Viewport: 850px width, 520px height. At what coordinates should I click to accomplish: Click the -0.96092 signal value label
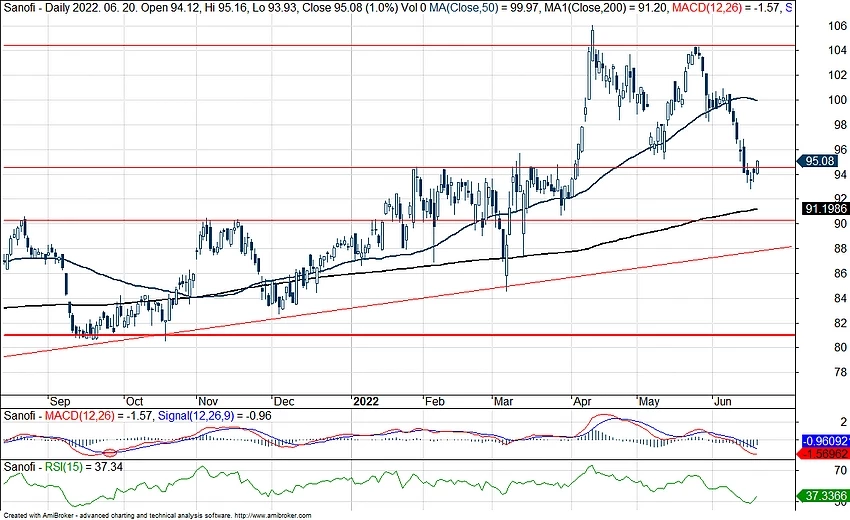point(825,441)
